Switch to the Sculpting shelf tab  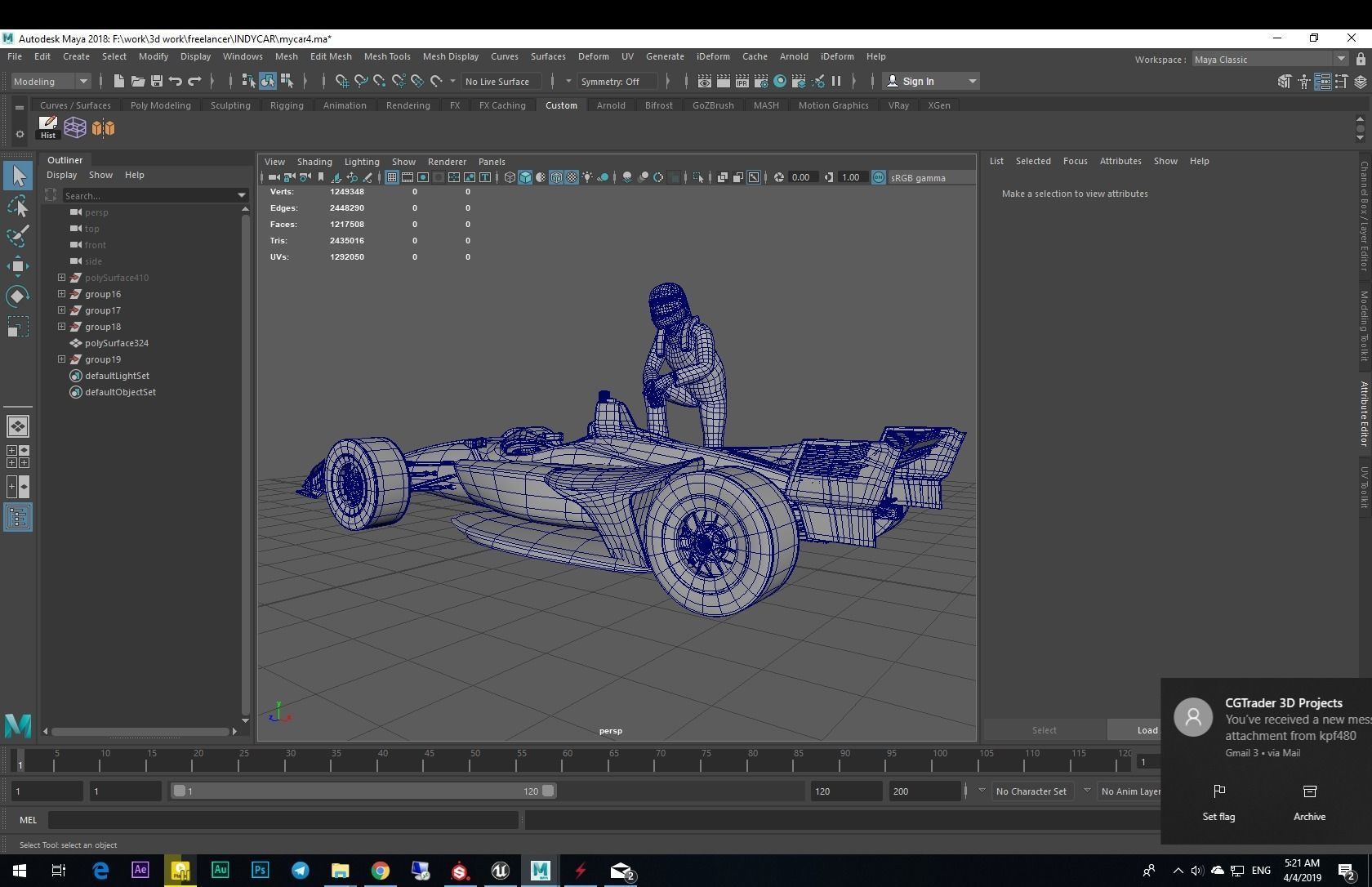230,105
